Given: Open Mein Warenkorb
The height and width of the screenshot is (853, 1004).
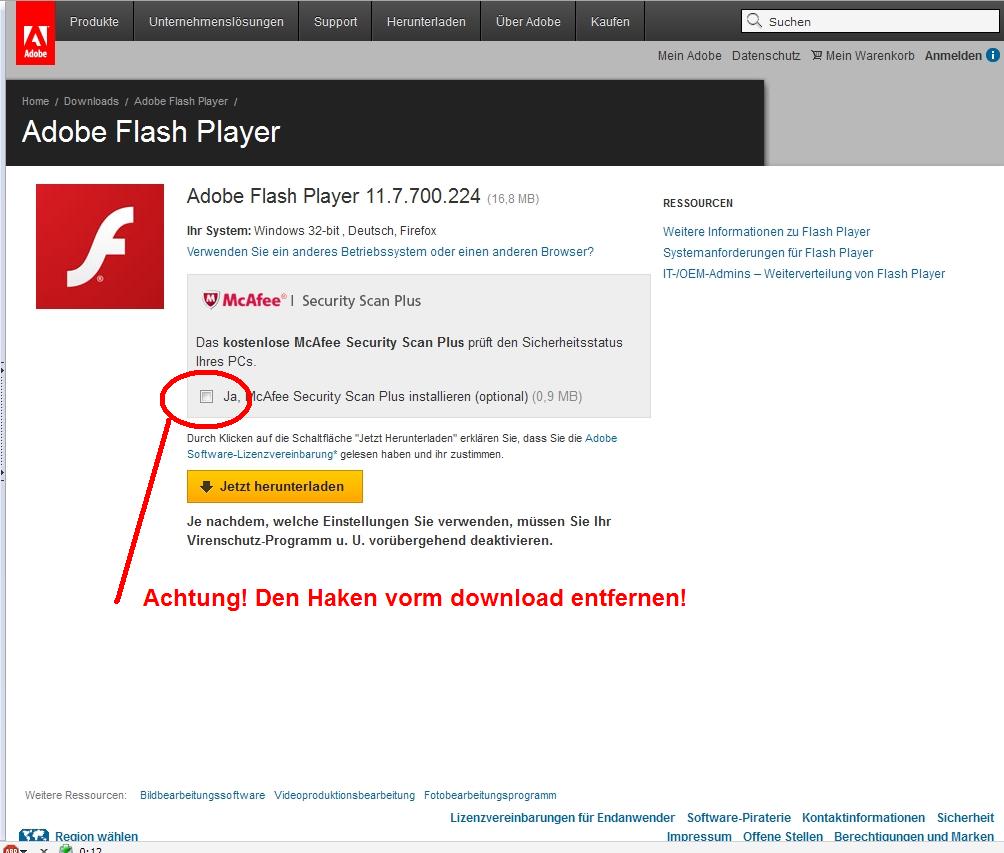Looking at the screenshot, I should 870,56.
